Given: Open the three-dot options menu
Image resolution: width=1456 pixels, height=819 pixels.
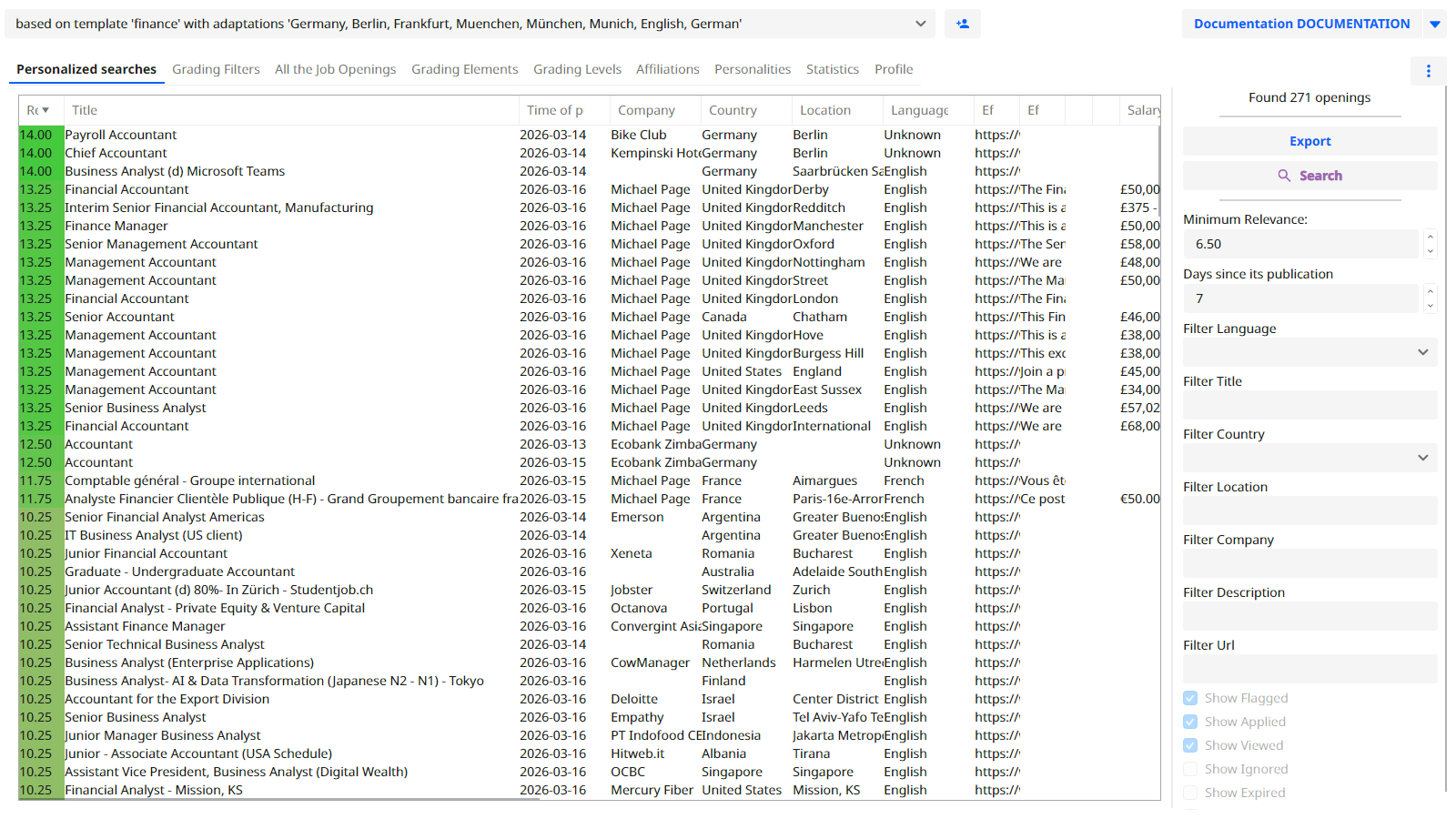Looking at the screenshot, I should click(1428, 70).
